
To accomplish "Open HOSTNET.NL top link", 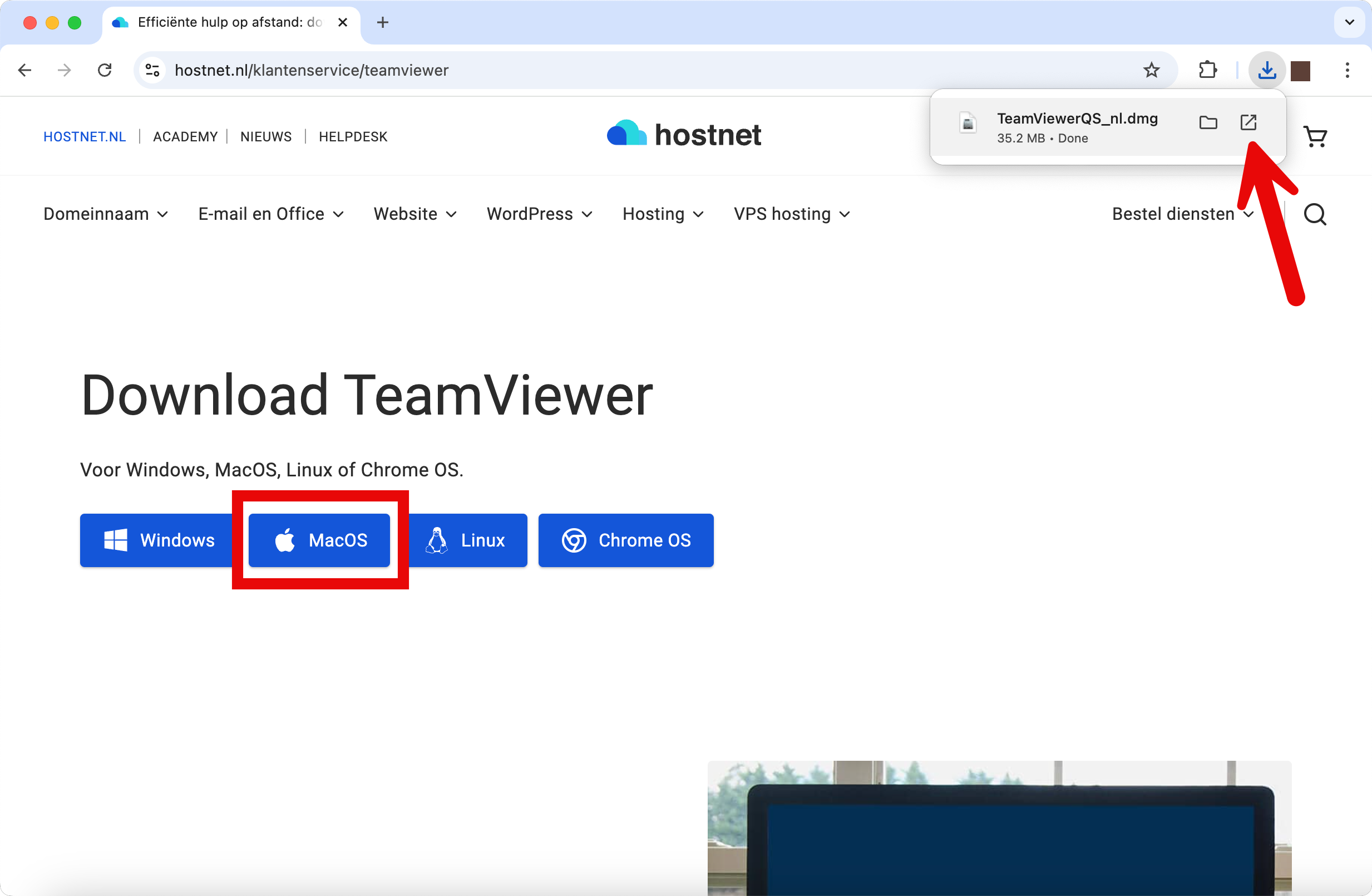I will coord(85,137).
